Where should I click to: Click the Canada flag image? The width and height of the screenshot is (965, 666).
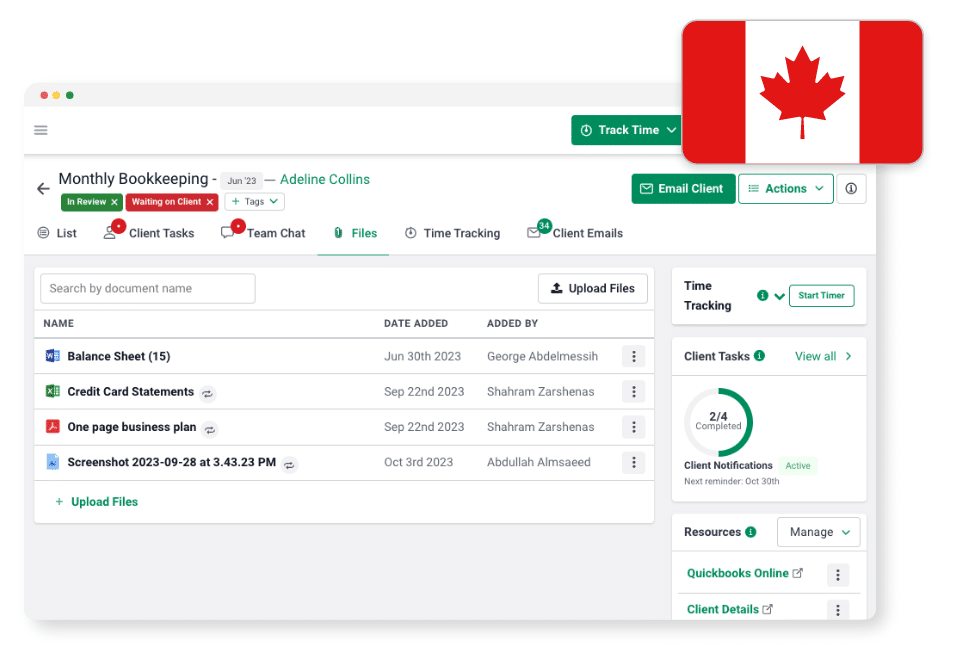(x=803, y=92)
